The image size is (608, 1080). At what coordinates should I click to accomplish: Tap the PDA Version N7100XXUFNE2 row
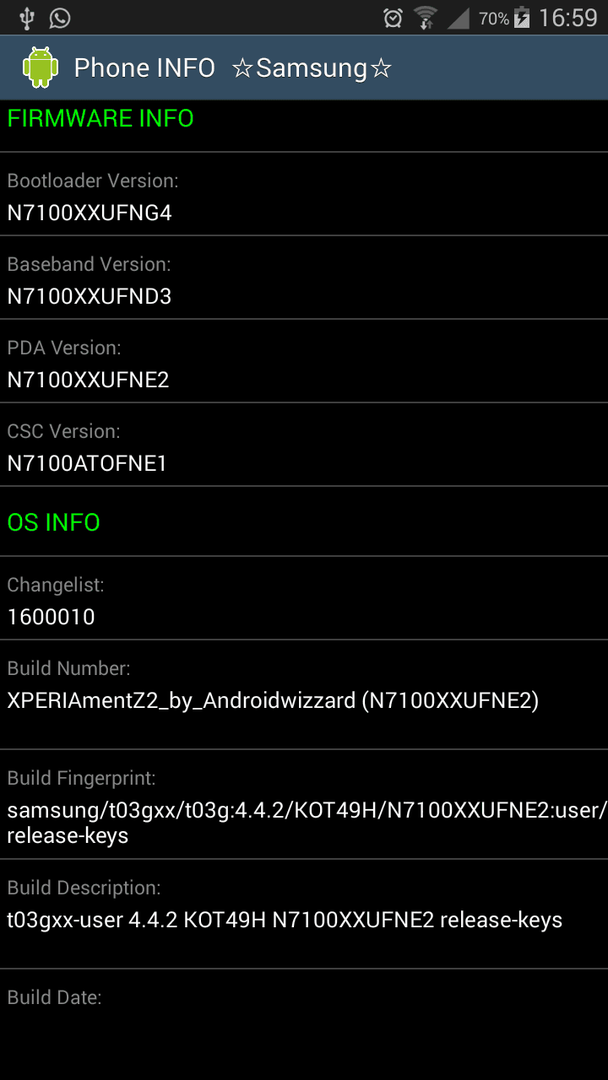point(304,361)
